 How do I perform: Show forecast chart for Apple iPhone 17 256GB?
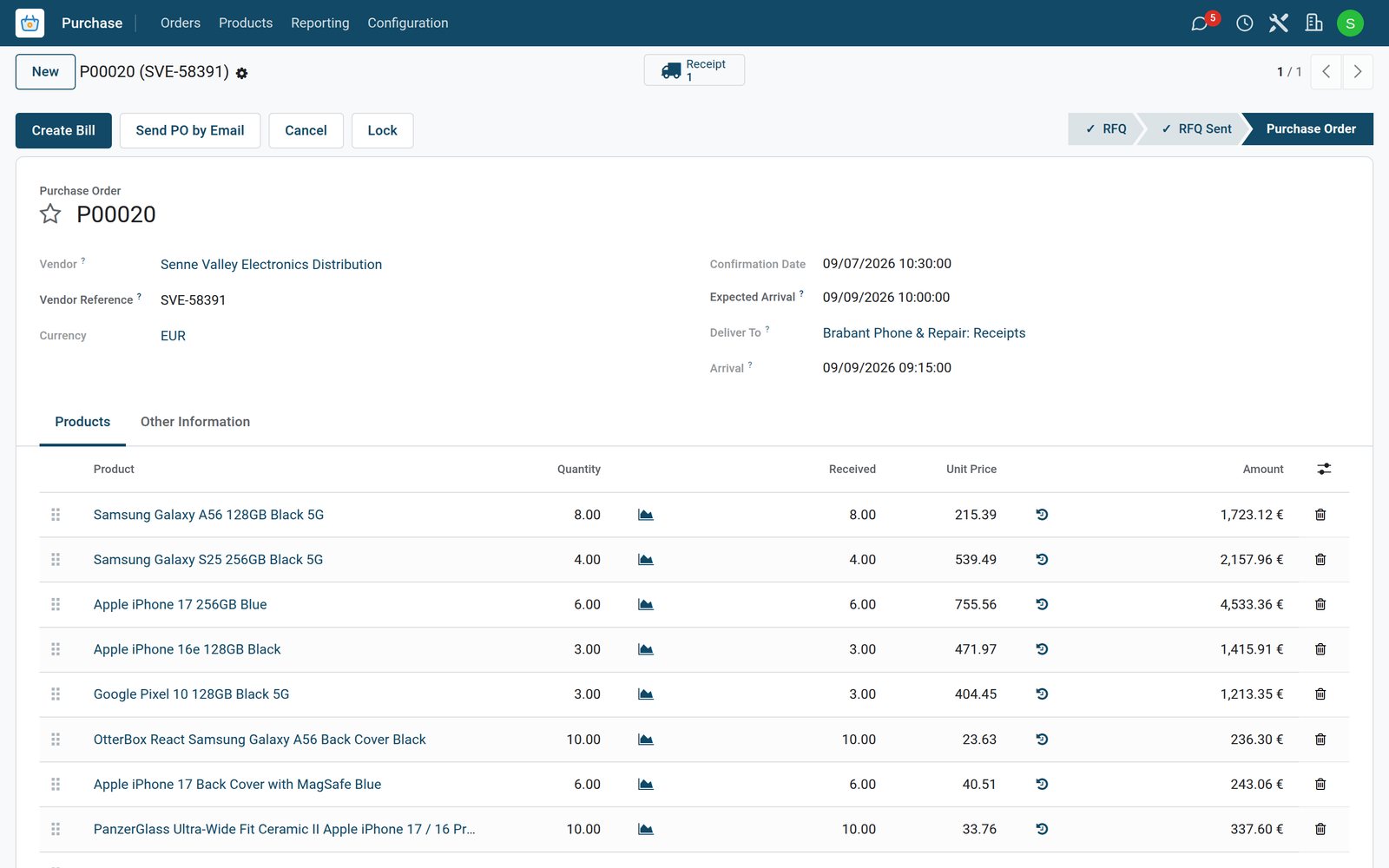646,605
